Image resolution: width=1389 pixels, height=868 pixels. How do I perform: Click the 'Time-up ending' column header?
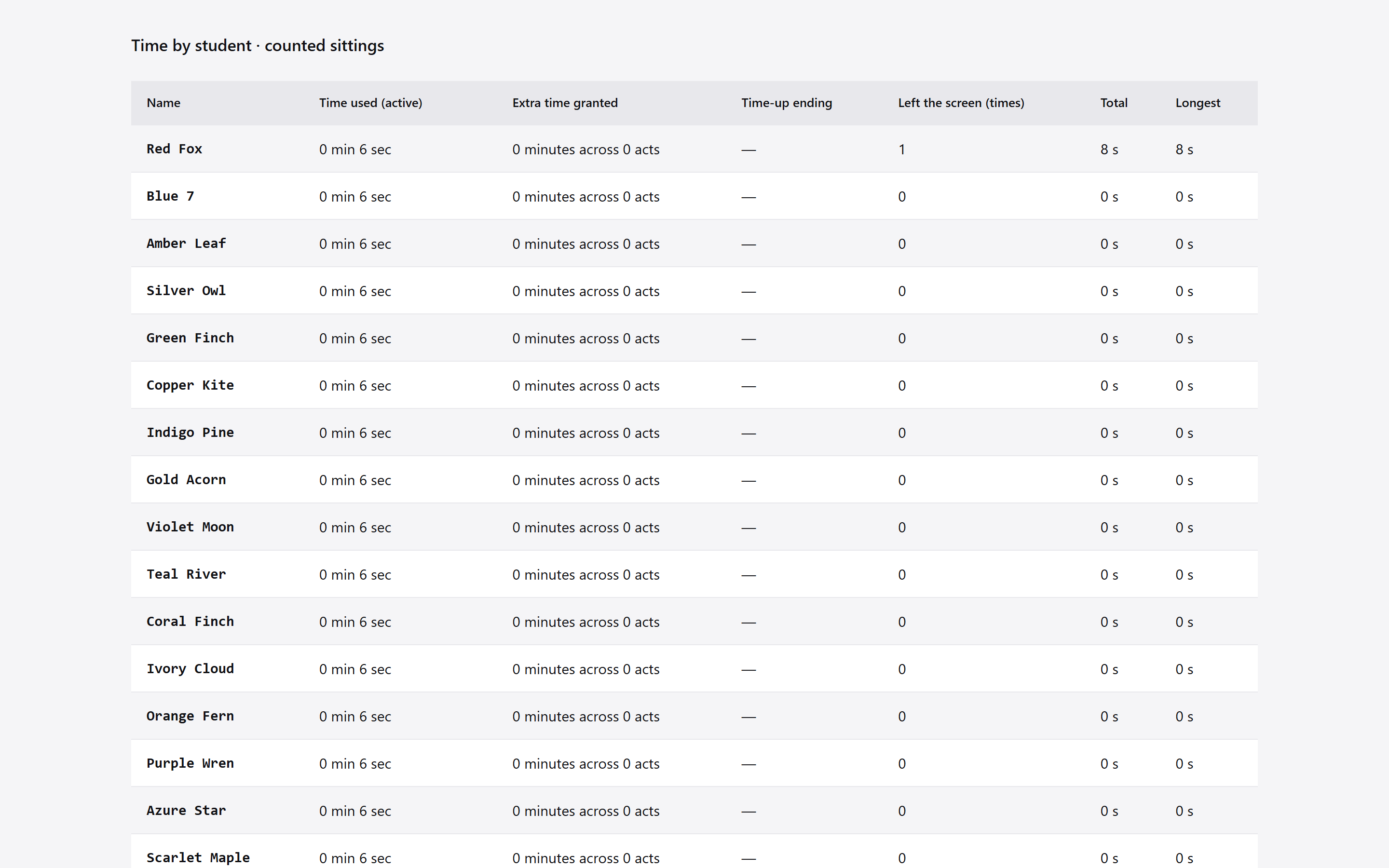786,103
